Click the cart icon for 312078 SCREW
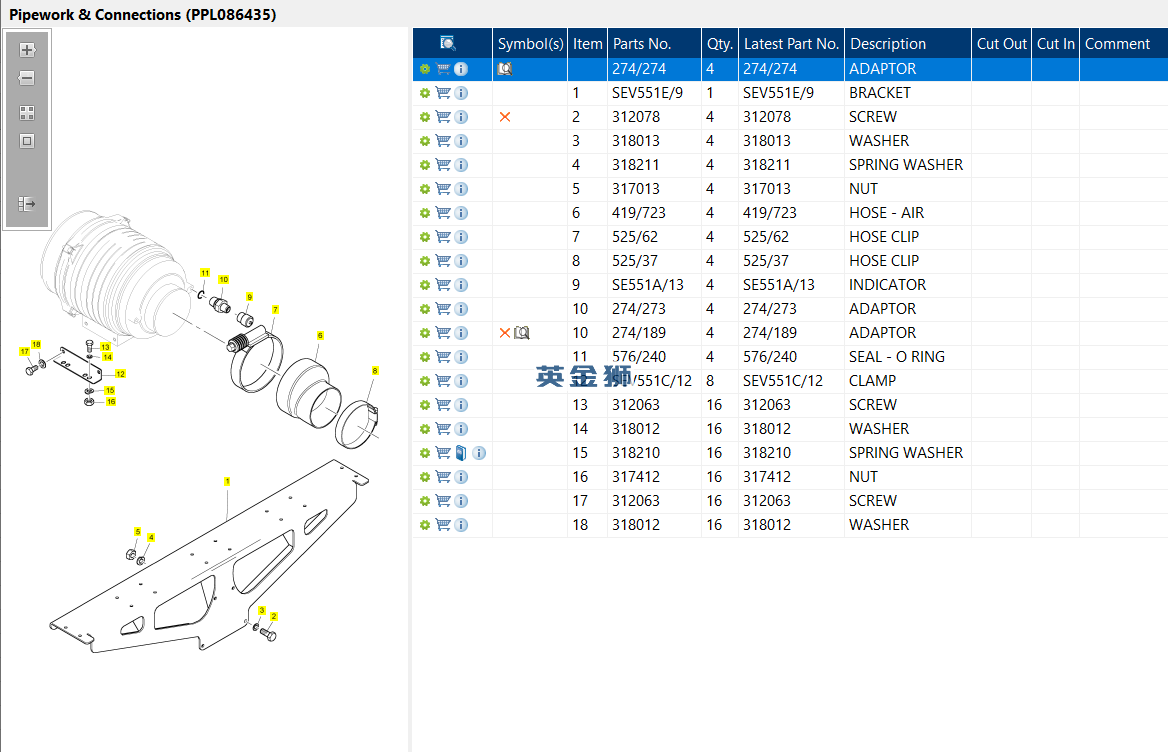1168x752 pixels. pos(443,117)
